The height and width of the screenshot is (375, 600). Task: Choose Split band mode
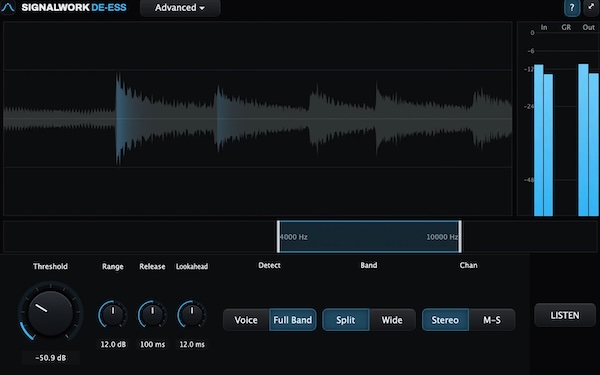[x=346, y=320]
